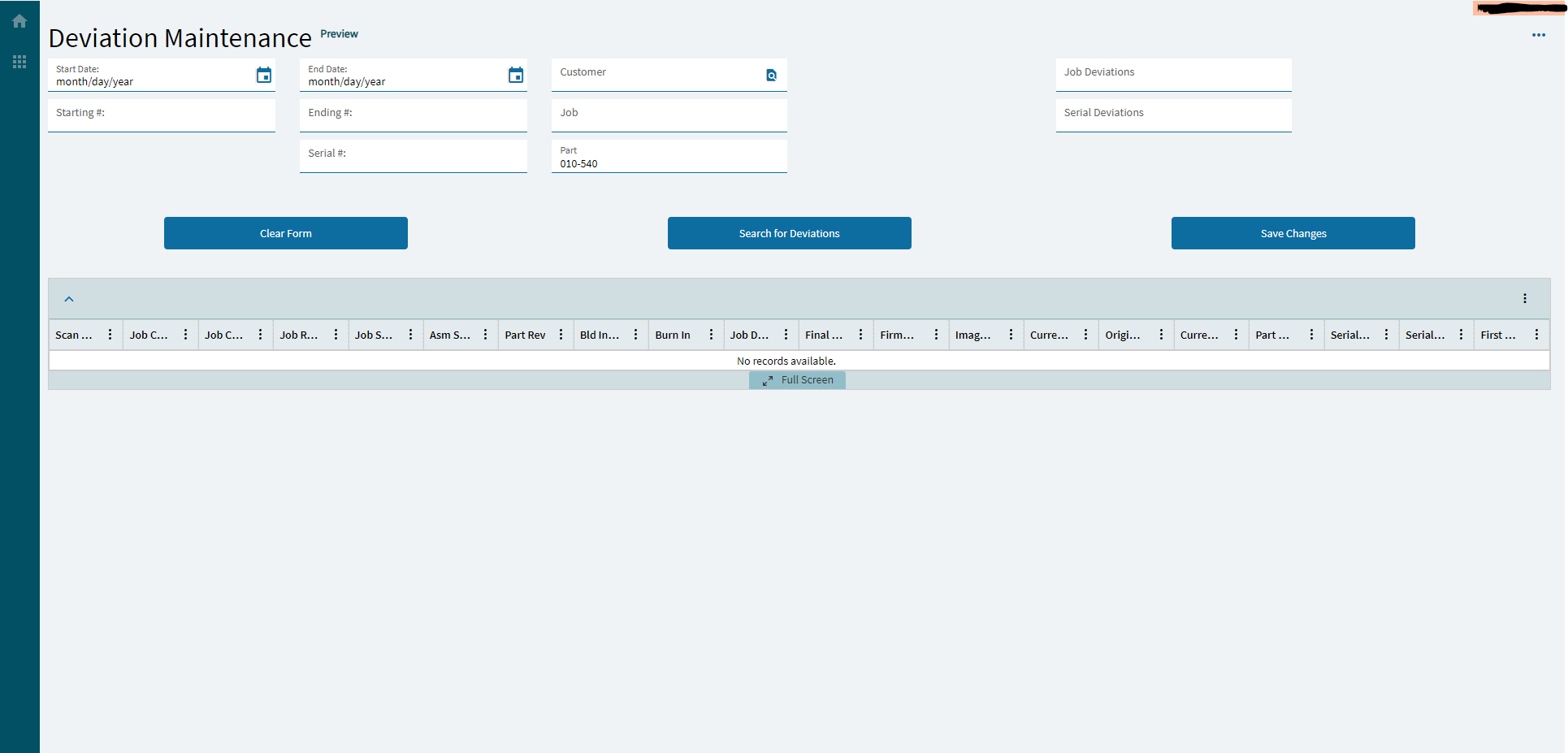The image size is (1568, 753).
Task: Click Search for Deviations button
Action: [790, 233]
